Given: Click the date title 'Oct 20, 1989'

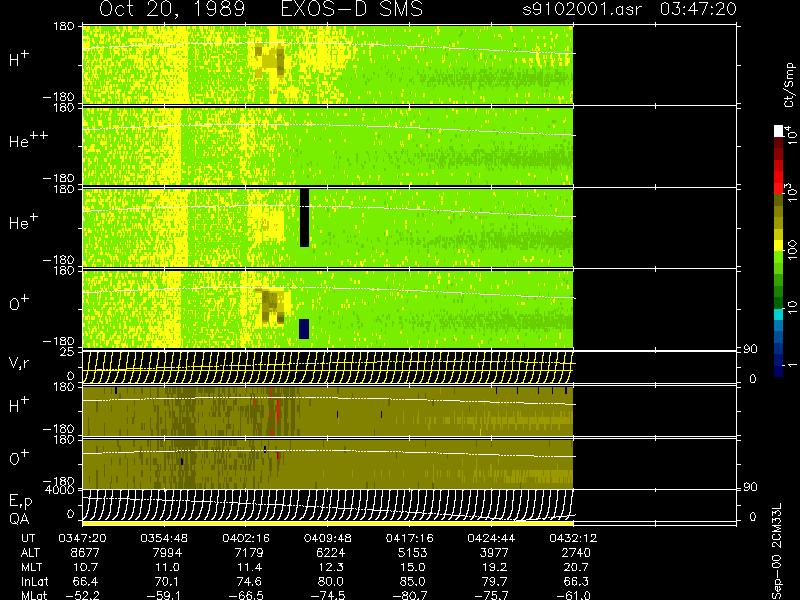Looking at the screenshot, I should (x=172, y=9).
